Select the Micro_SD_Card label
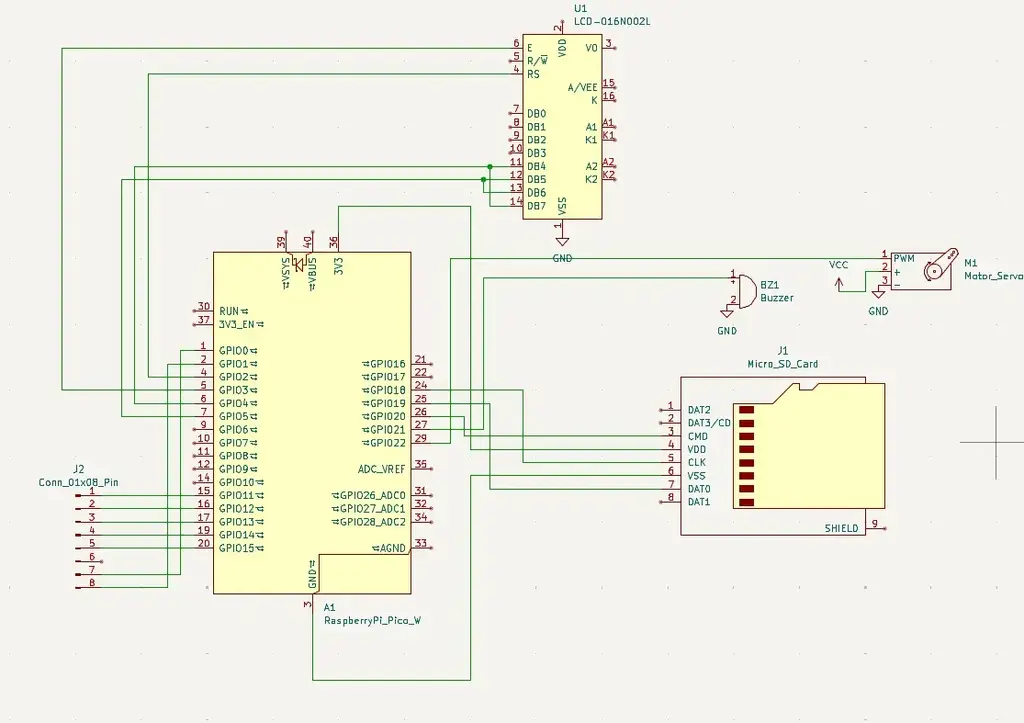1024x723 pixels. click(x=782, y=364)
